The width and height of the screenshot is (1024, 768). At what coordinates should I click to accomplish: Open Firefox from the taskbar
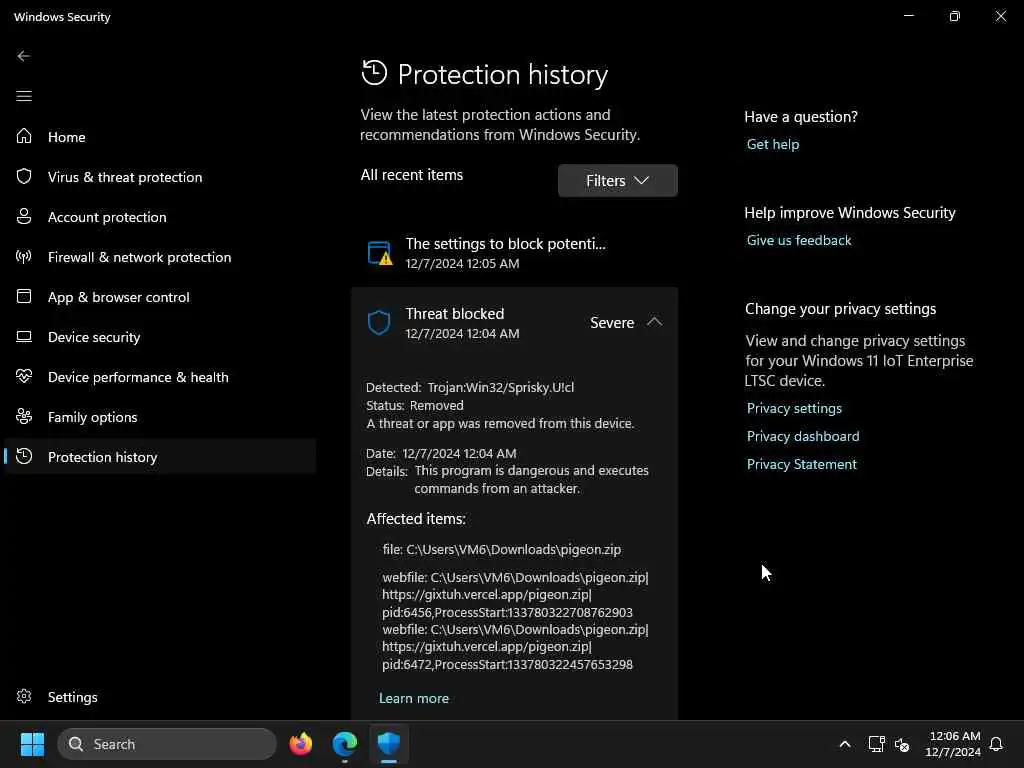click(300, 744)
